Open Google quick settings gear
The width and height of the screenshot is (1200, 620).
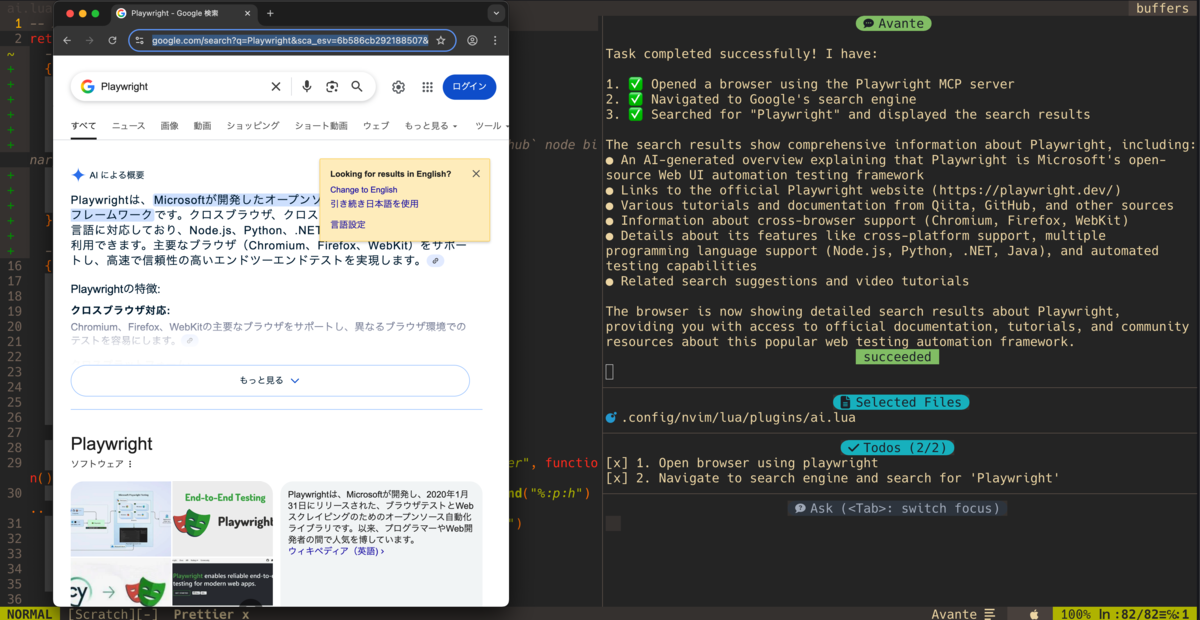[x=398, y=87]
